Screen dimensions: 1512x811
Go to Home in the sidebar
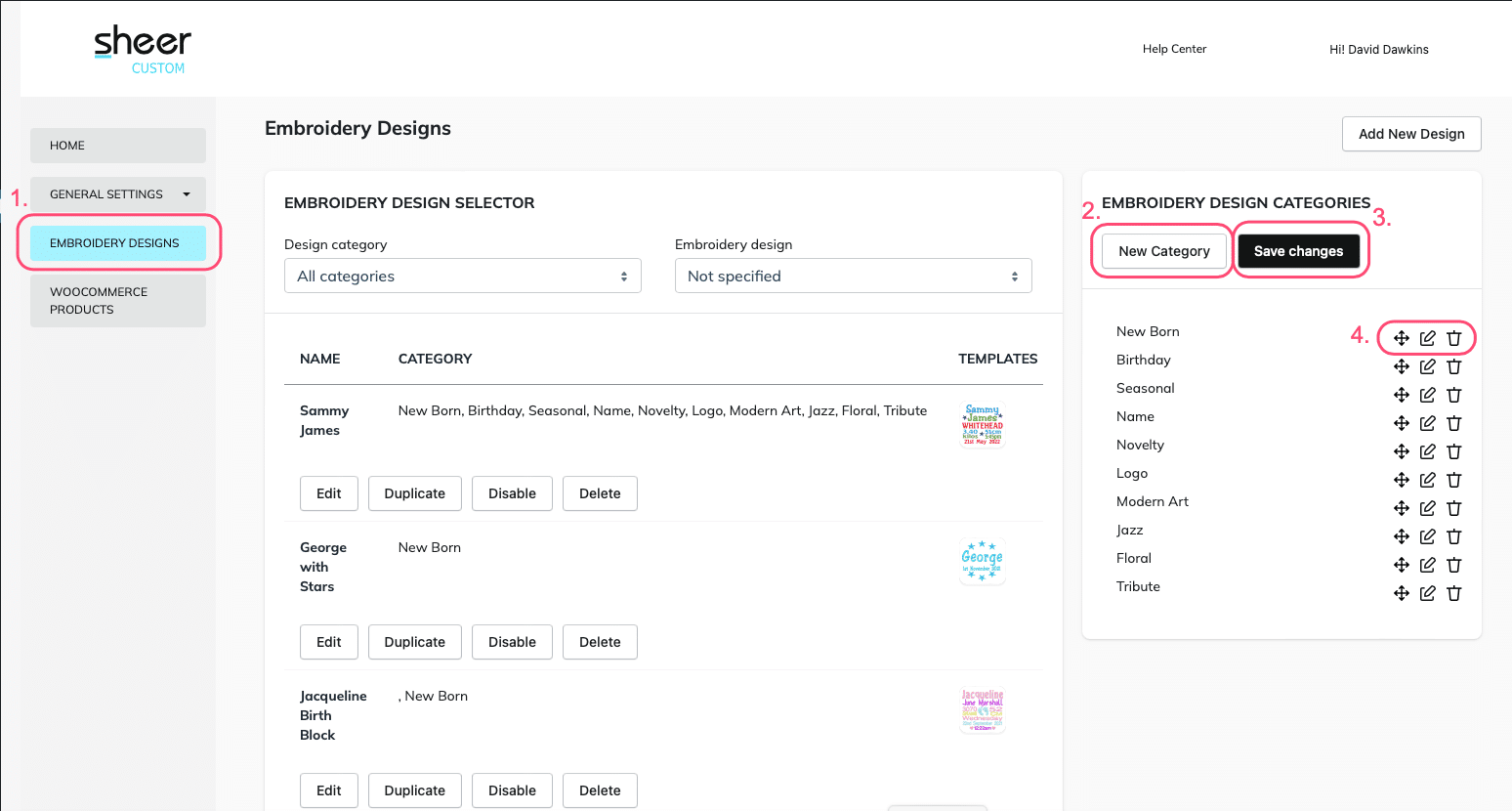117,146
